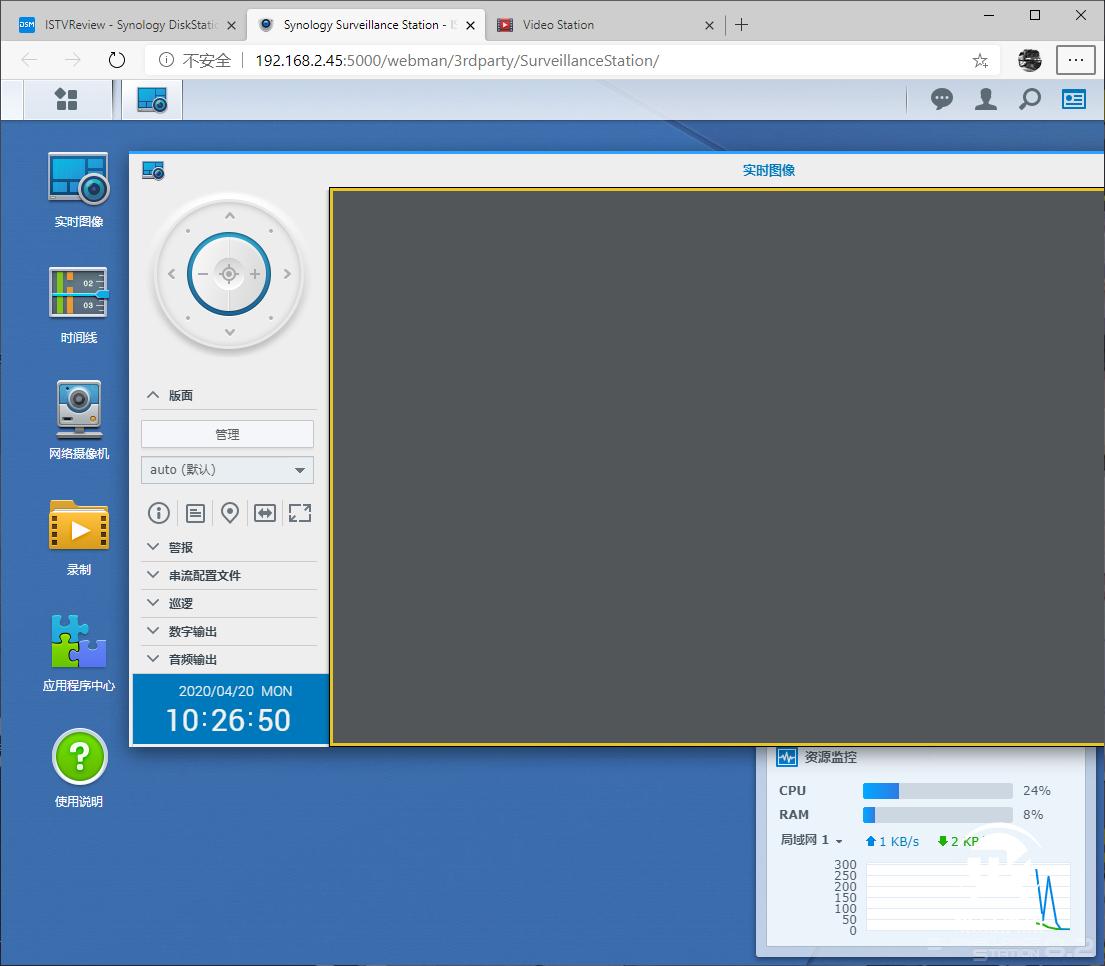The width and height of the screenshot is (1105, 966).
Task: Open the 时间线 (Timeline) desktop icon
Action: pos(78,294)
